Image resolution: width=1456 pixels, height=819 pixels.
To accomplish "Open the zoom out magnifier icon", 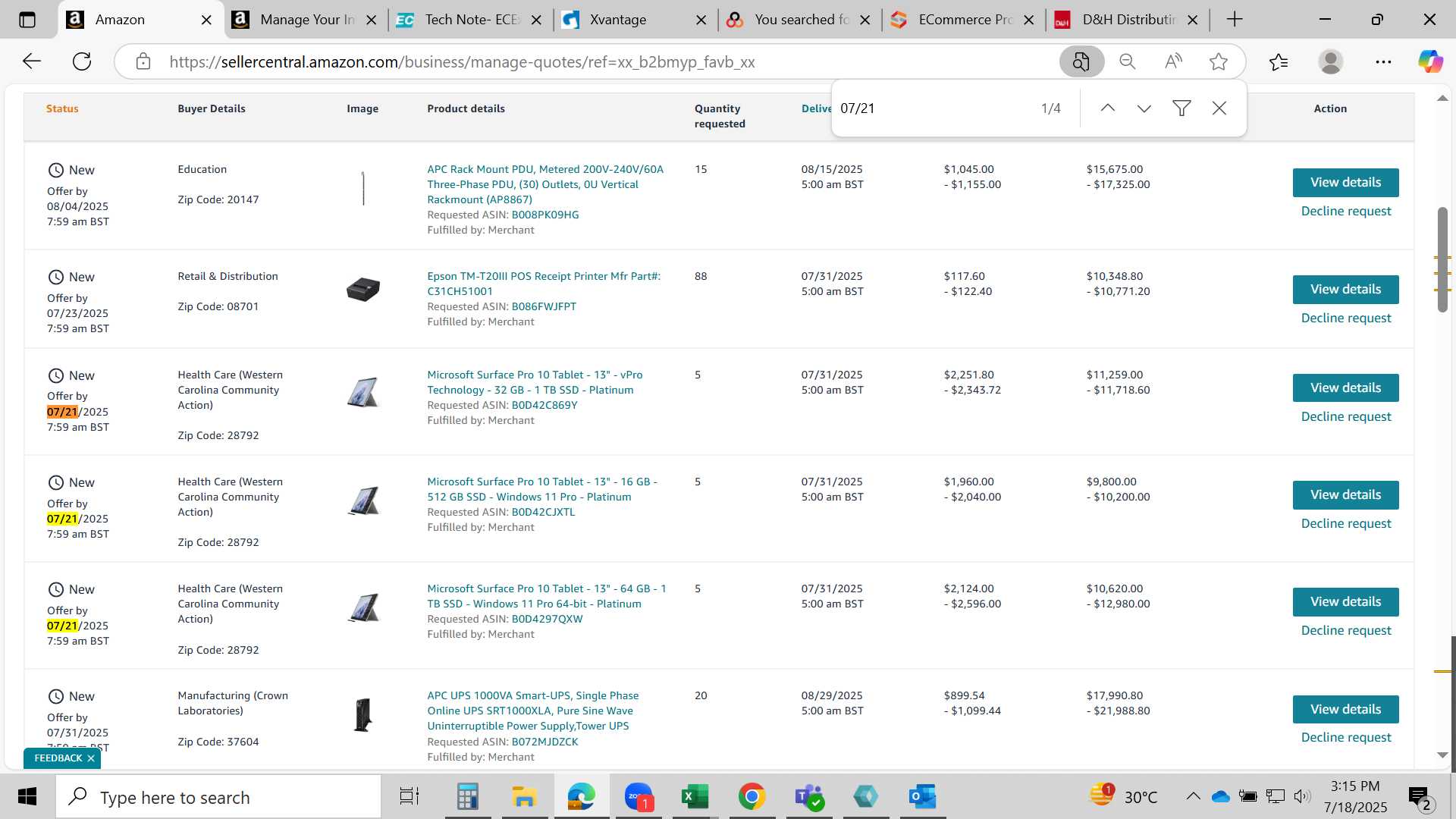I will tap(1128, 61).
